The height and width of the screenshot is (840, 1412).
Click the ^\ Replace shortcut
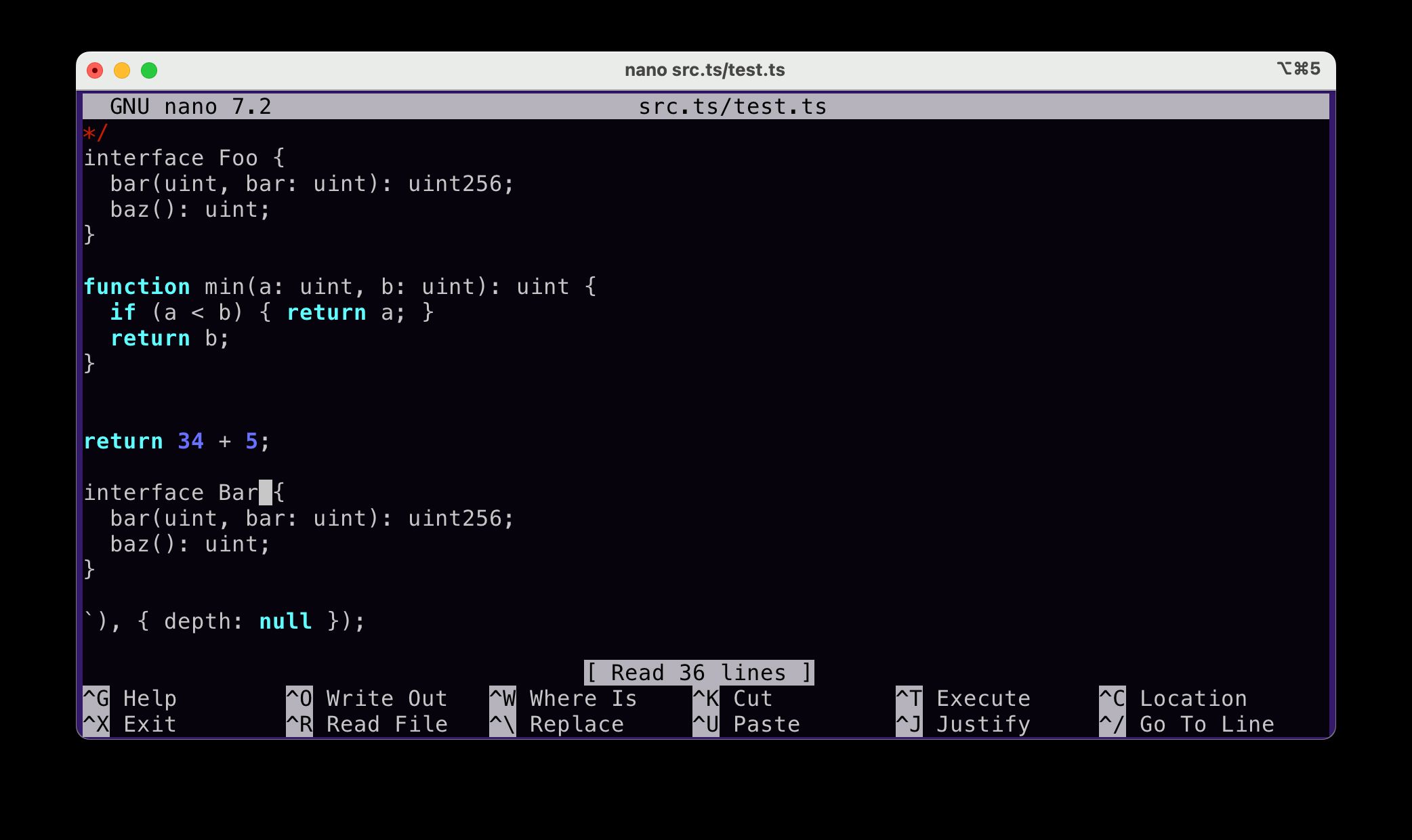557,724
